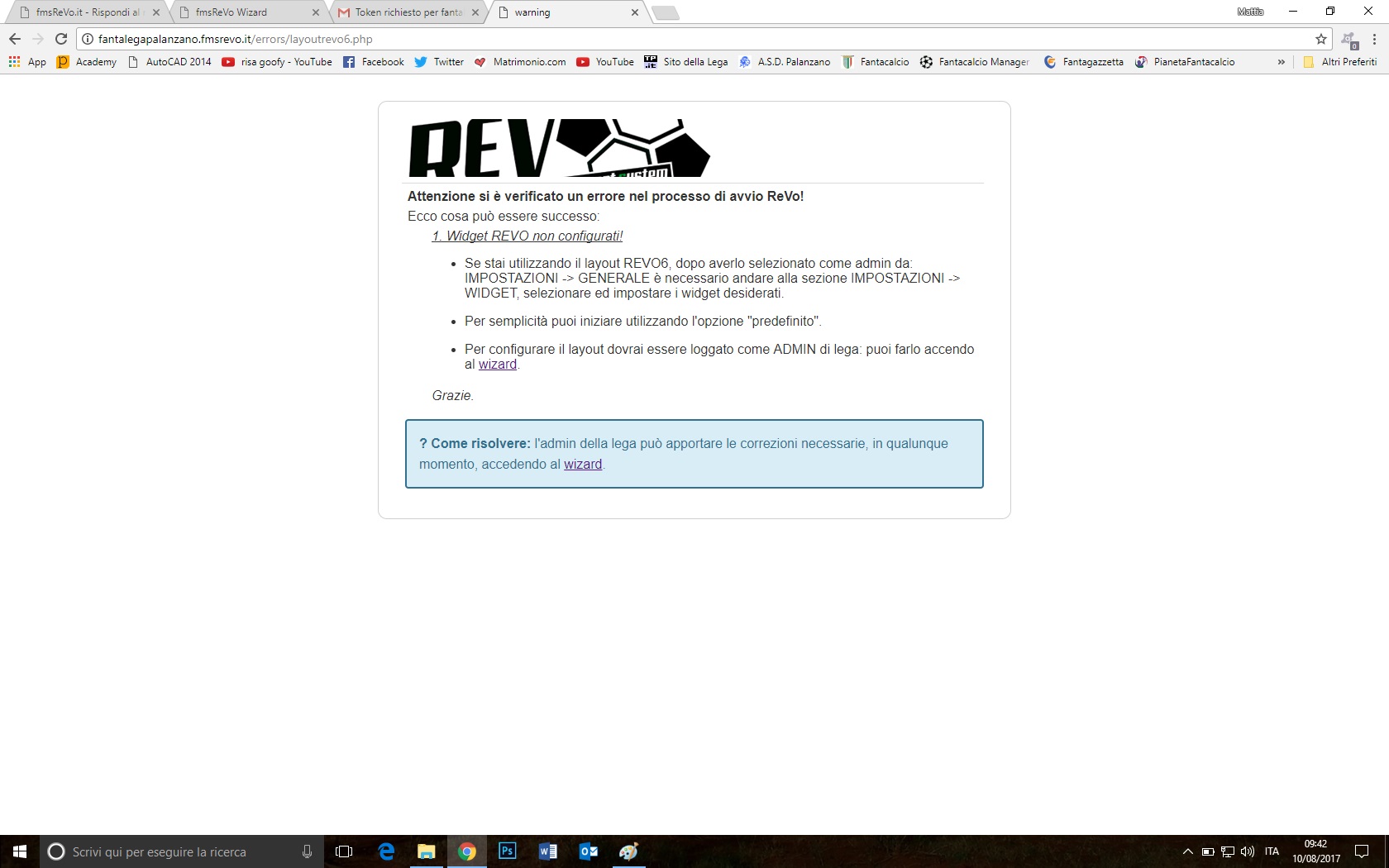Open Outlook from the taskbar
This screenshot has width=1389, height=868.
pos(588,851)
